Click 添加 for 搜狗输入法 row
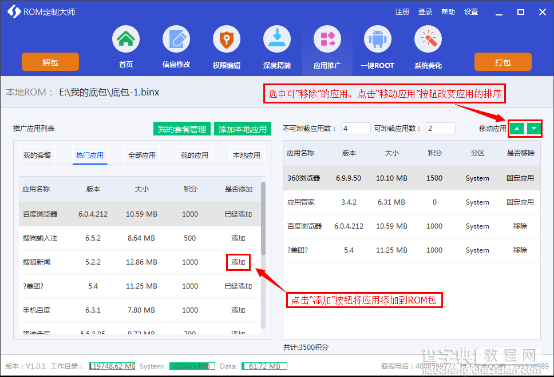This screenshot has height=377, width=554. click(x=238, y=238)
